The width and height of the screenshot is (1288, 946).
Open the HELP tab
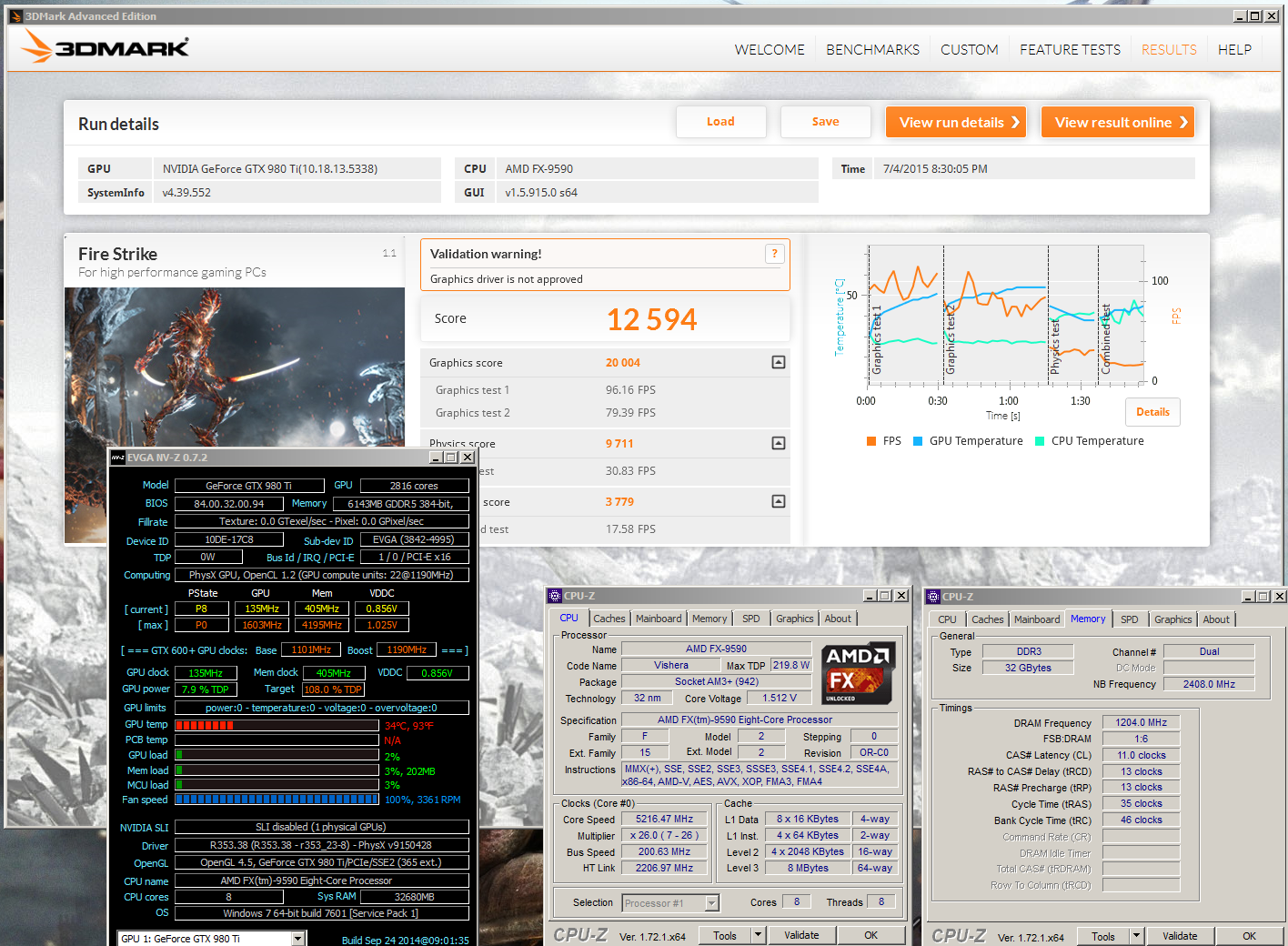[1234, 50]
